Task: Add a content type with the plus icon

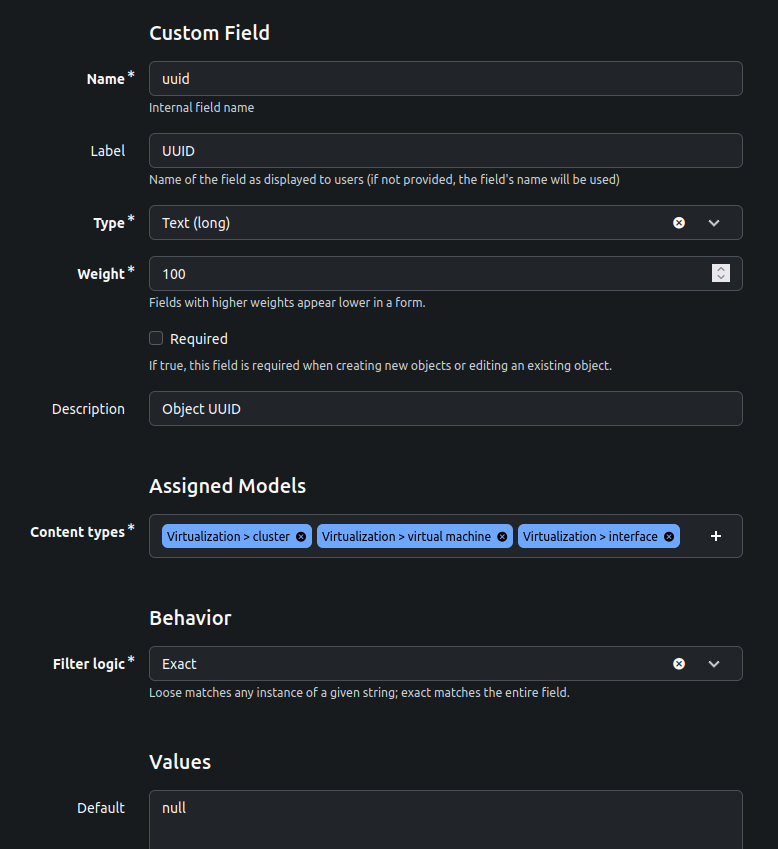Action: point(716,536)
